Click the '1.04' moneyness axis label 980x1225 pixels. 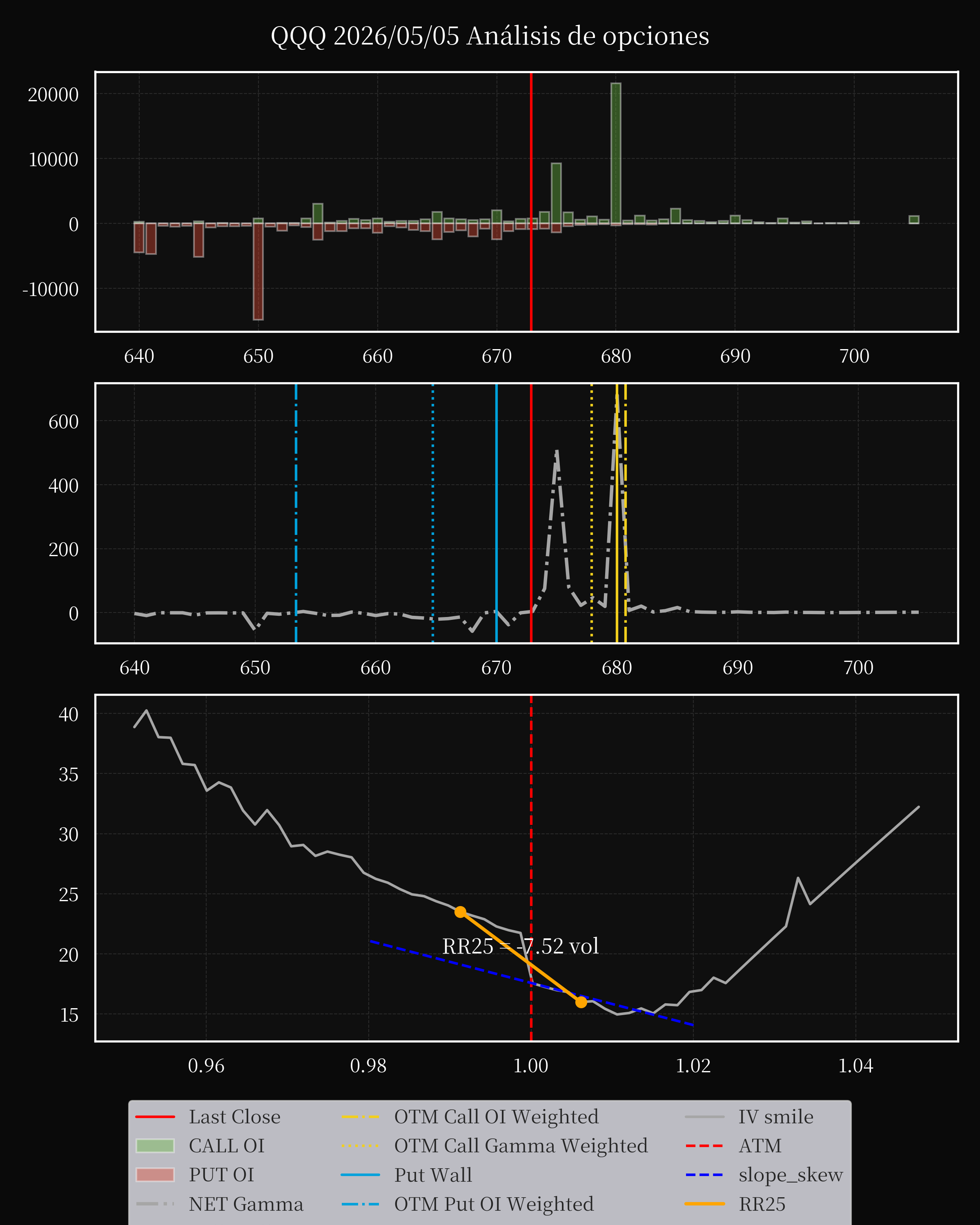855,1066
